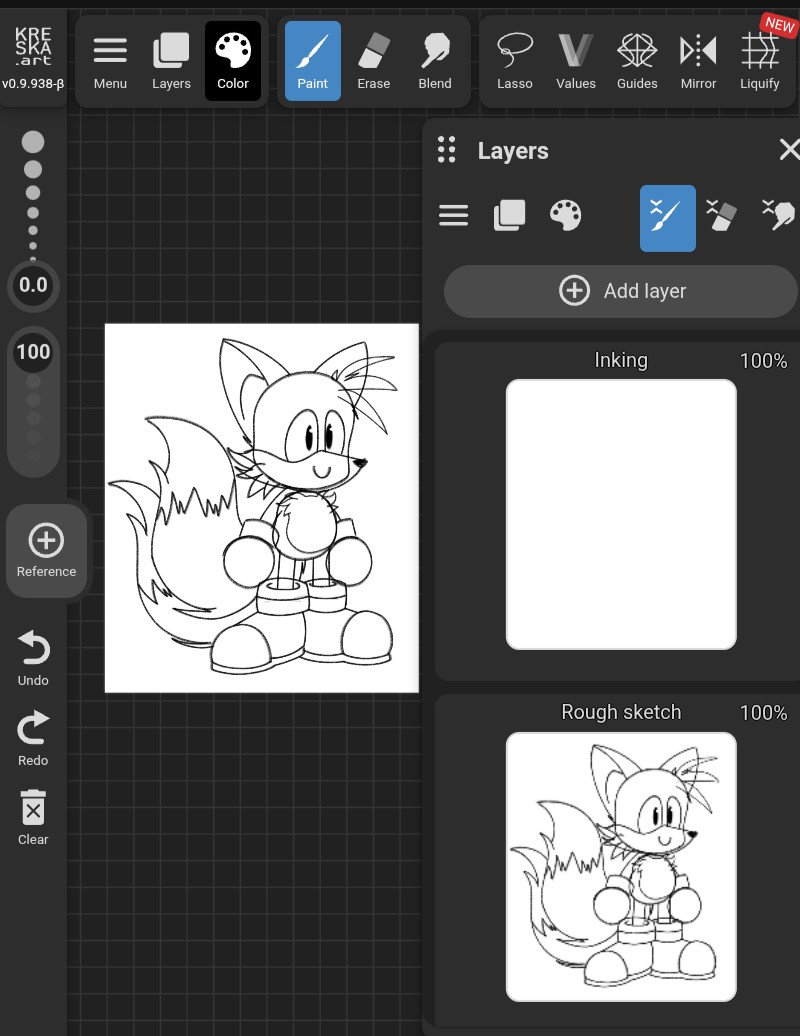The width and height of the screenshot is (800, 1036).
Task: Grab the Layers panel drag handle
Action: (447, 150)
